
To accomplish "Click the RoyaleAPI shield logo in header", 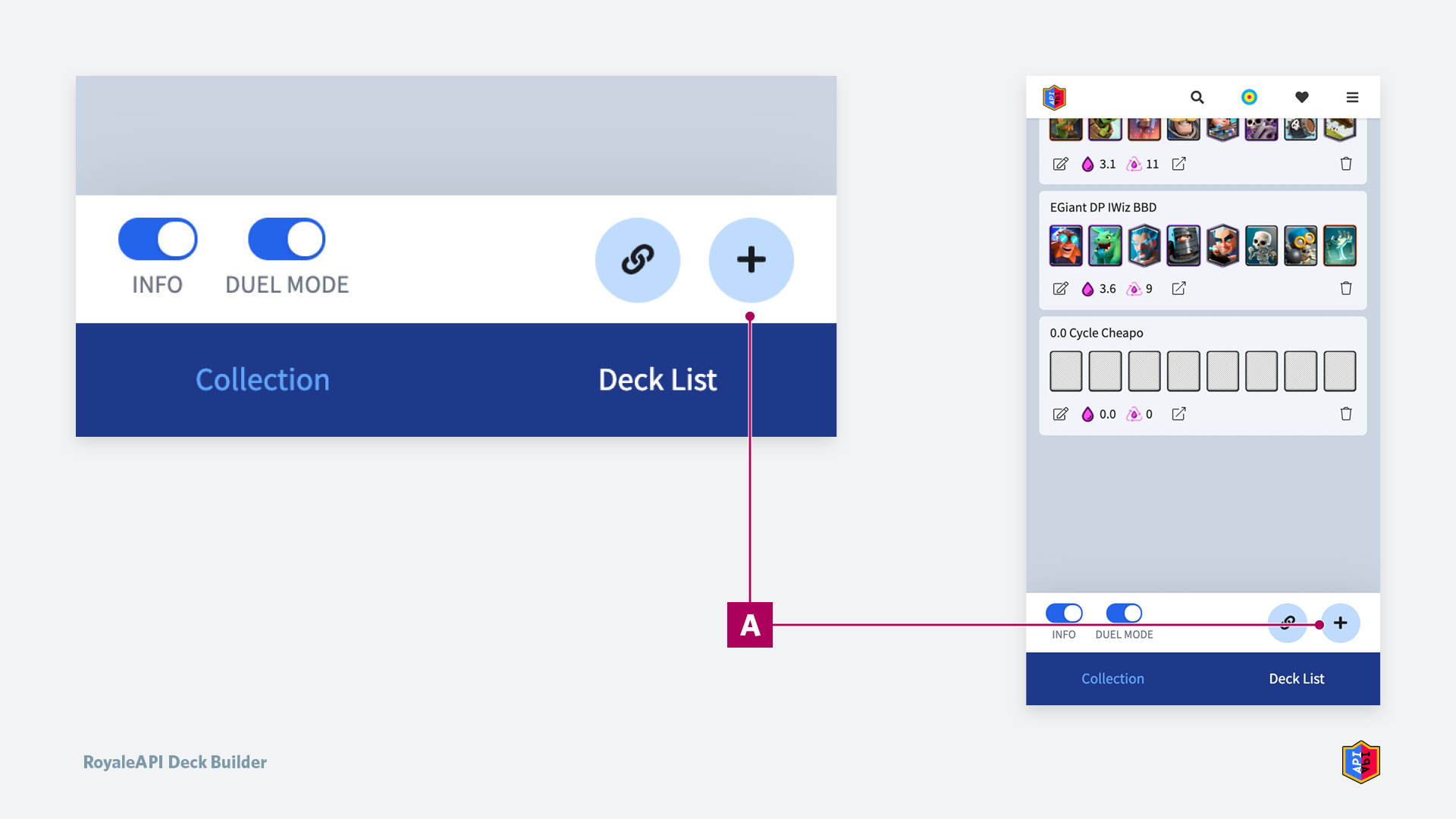I will [x=1054, y=97].
